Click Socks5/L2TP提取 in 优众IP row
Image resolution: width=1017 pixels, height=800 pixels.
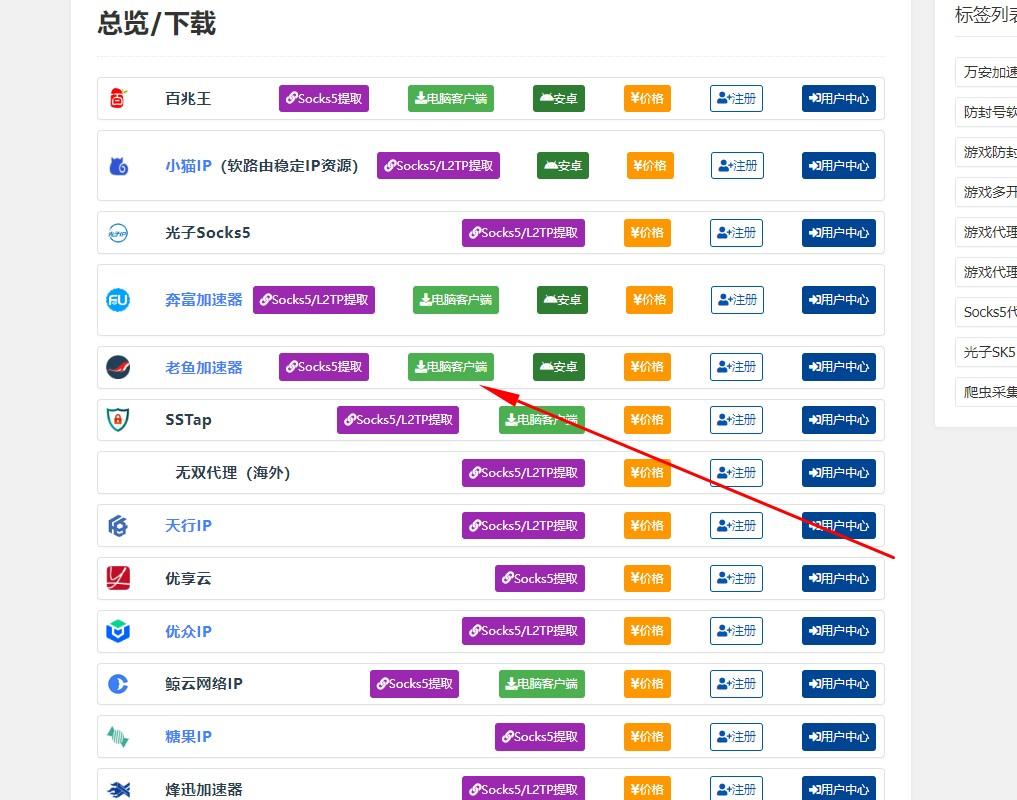(523, 631)
